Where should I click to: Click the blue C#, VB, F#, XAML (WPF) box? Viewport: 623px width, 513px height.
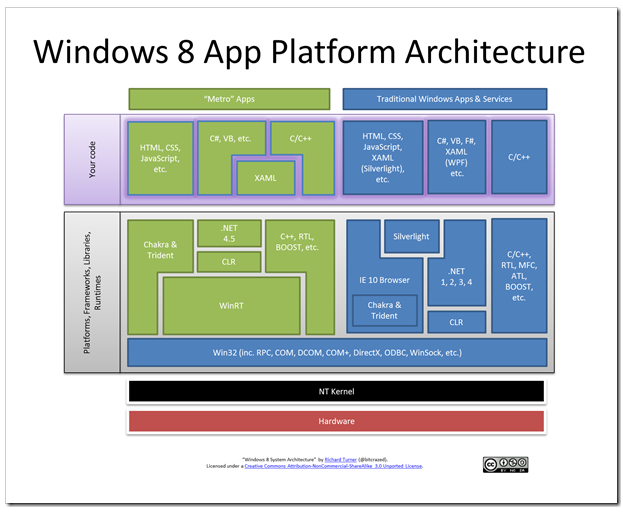(x=457, y=157)
